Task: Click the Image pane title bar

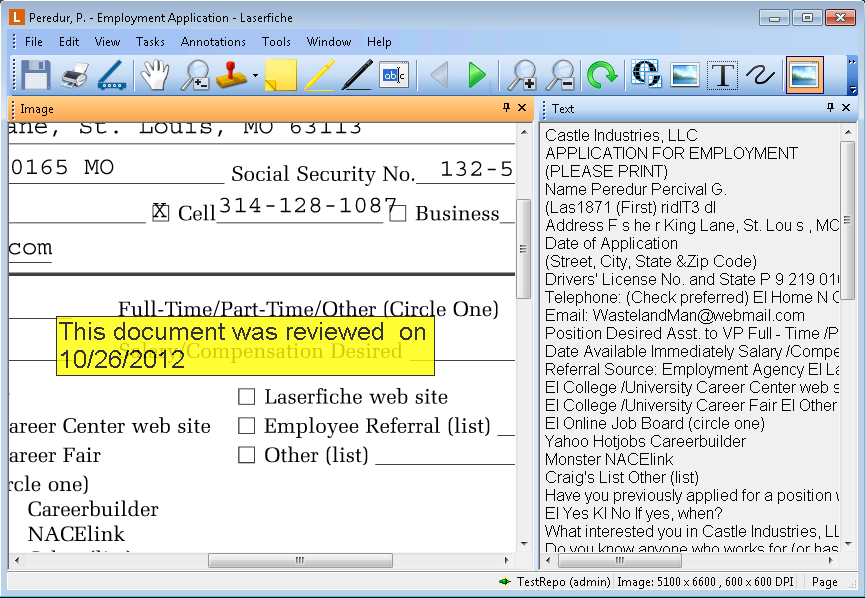Action: pos(270,109)
